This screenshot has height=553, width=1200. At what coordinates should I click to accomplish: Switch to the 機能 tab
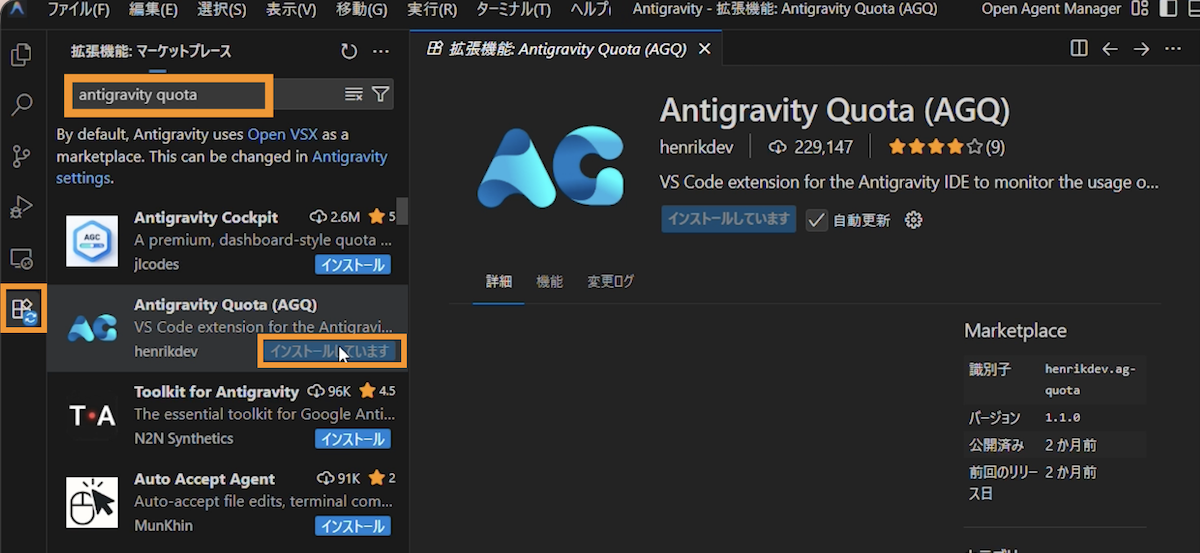coord(549,282)
